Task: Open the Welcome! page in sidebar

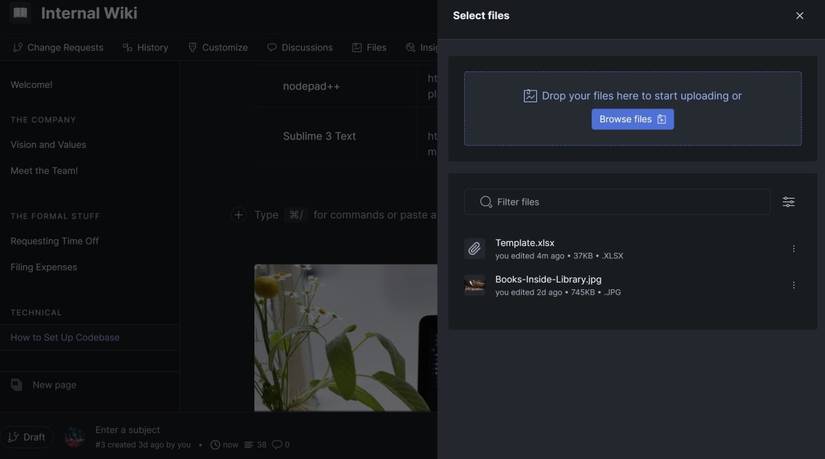Action: point(31,85)
